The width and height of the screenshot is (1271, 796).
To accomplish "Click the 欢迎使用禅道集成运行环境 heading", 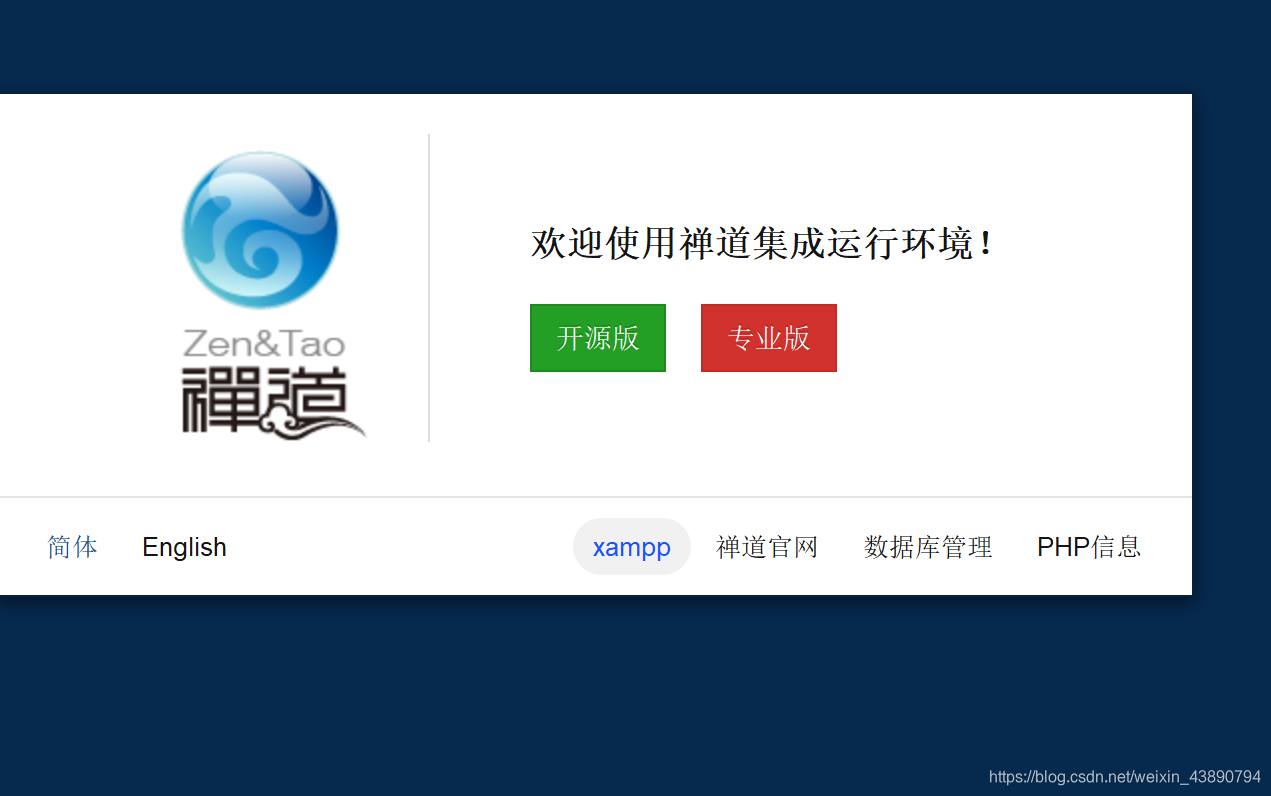I will tap(763, 243).
